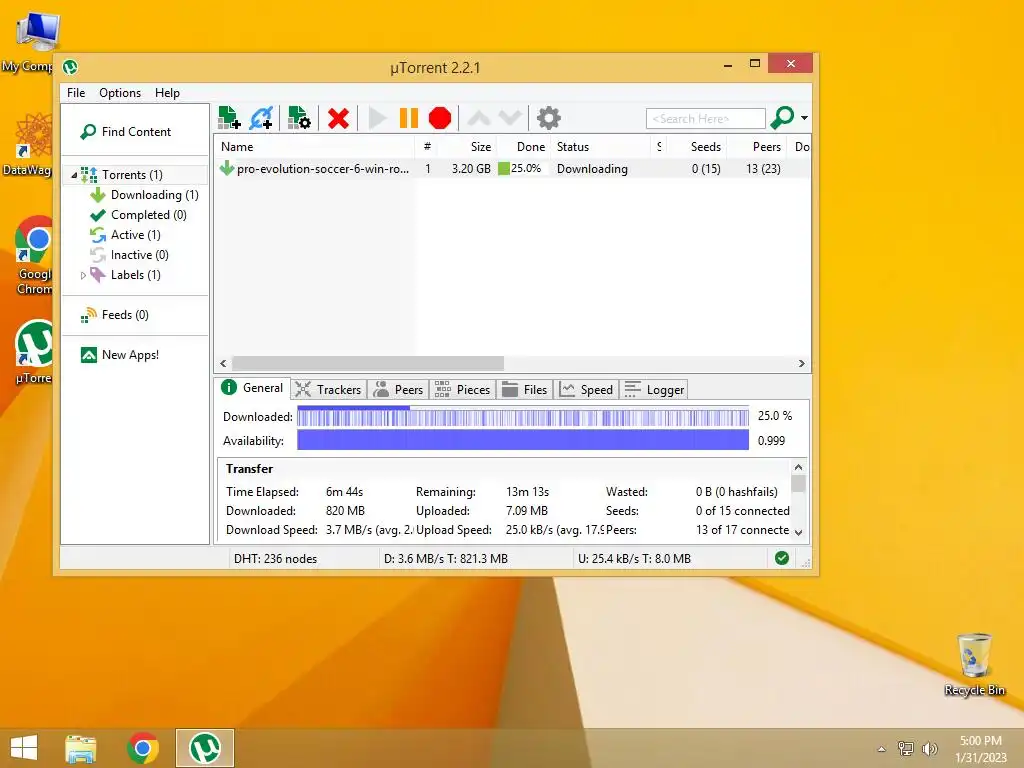Click torrent list scroll left arrow
The width and height of the screenshot is (1024, 768).
point(223,364)
